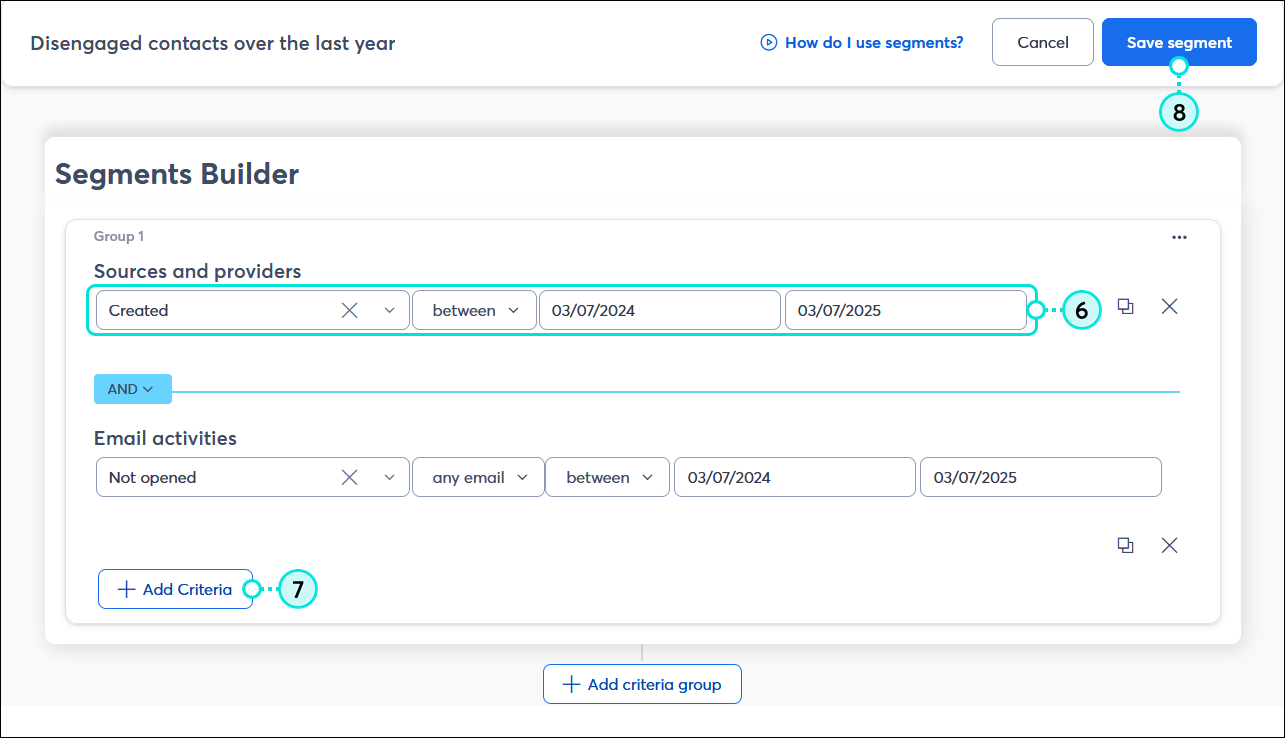Click the Group 1 label
The image size is (1285, 738).
119,236
